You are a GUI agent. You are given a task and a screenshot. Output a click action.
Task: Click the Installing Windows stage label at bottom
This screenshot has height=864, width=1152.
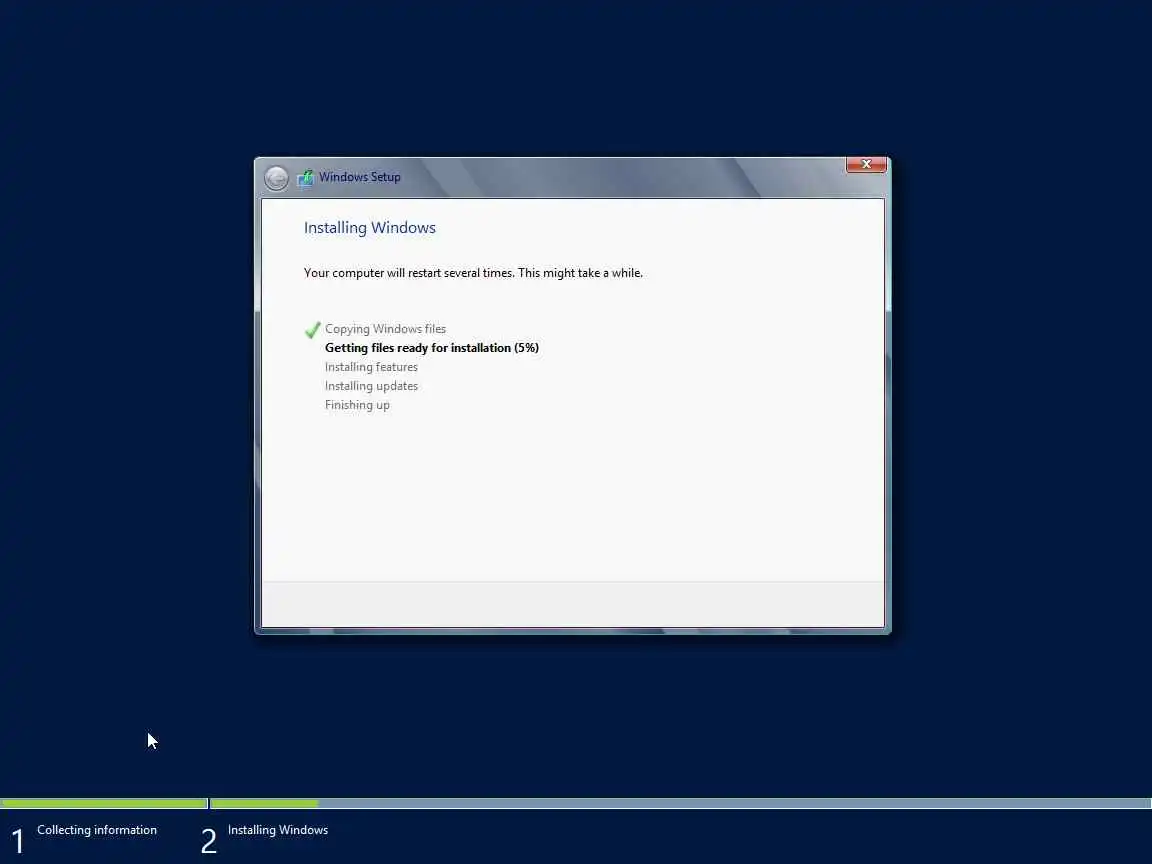tap(278, 830)
